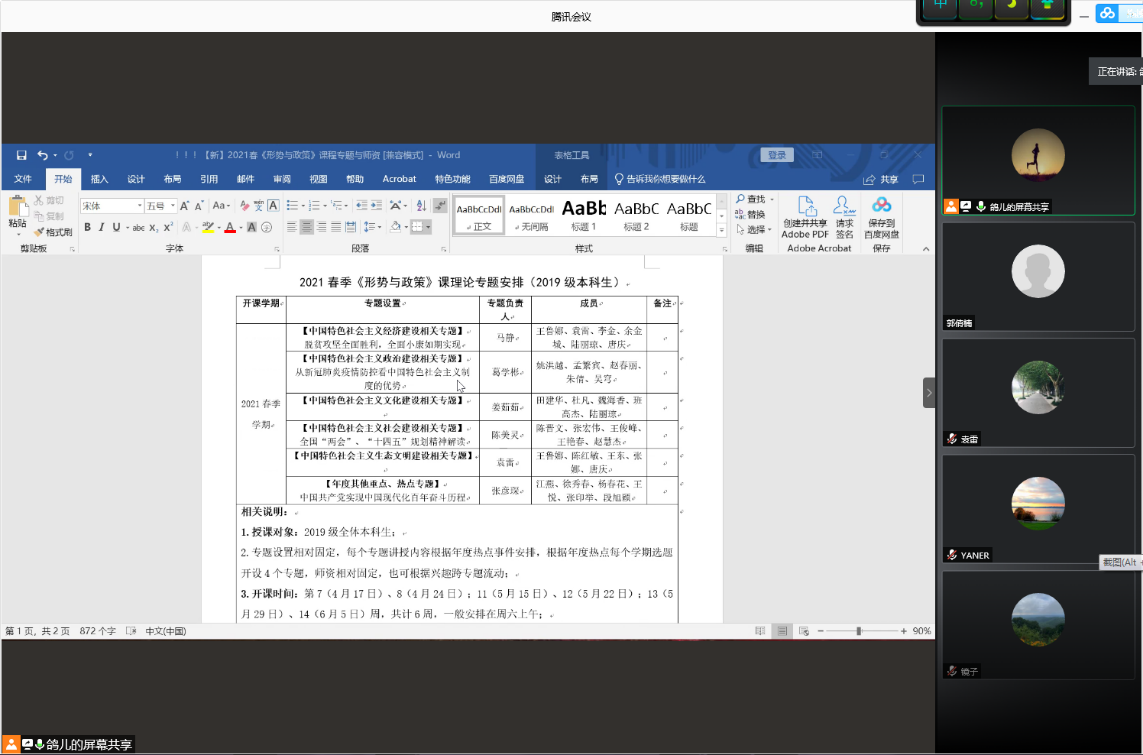This screenshot has width=1143, height=755.
Task: Expand the Find (查找) dropdown arrow
Action: pos(773,200)
